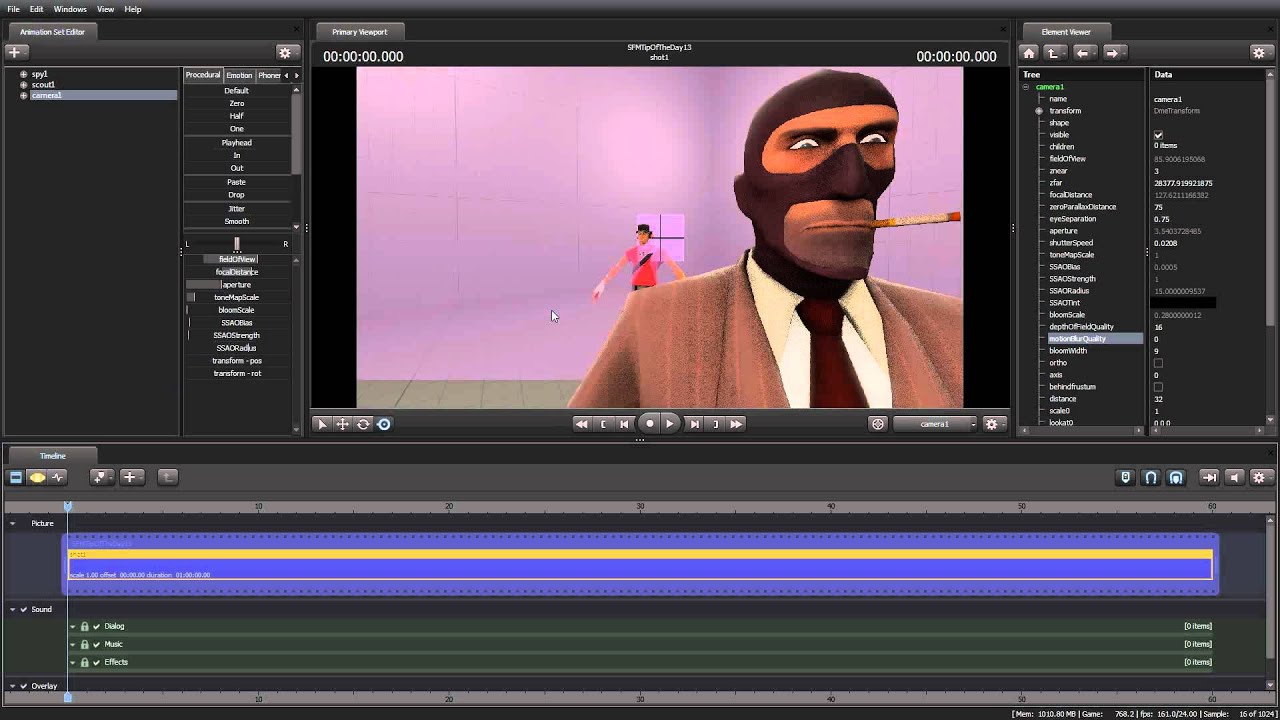Add a new animation set with plus button

click(x=17, y=52)
